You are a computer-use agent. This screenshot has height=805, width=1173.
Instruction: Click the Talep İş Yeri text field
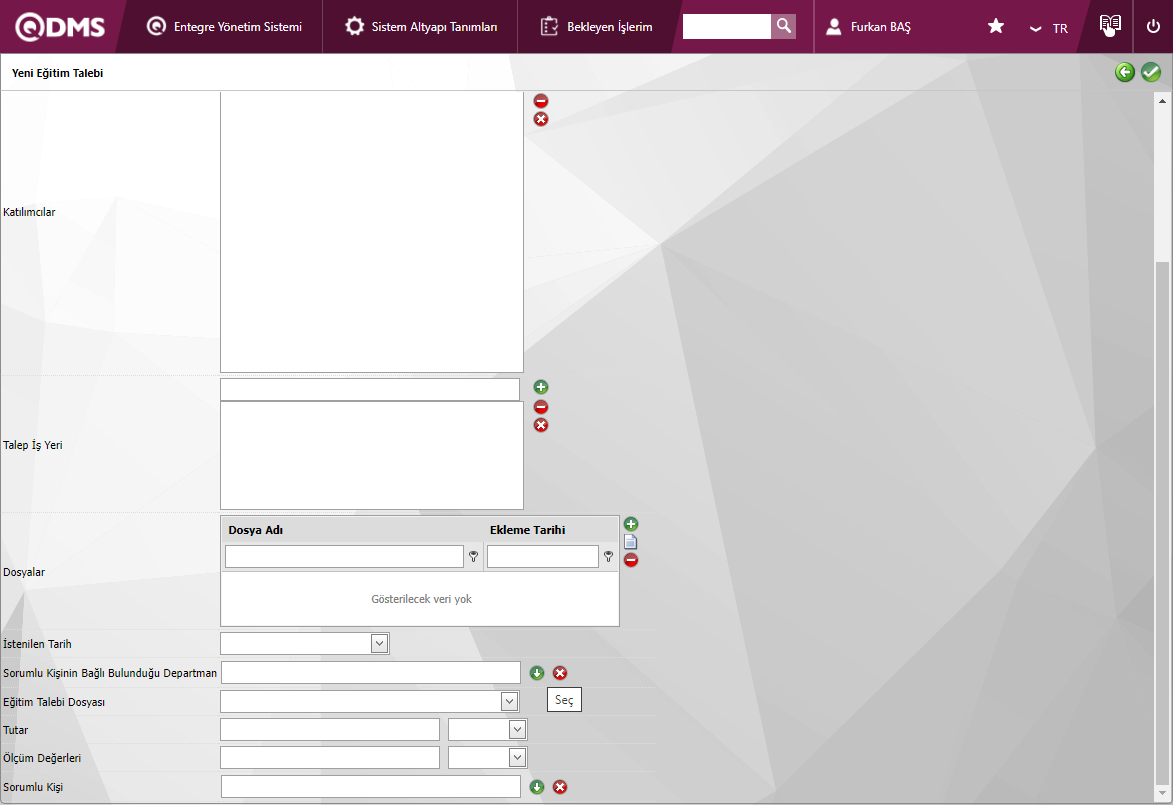370,389
